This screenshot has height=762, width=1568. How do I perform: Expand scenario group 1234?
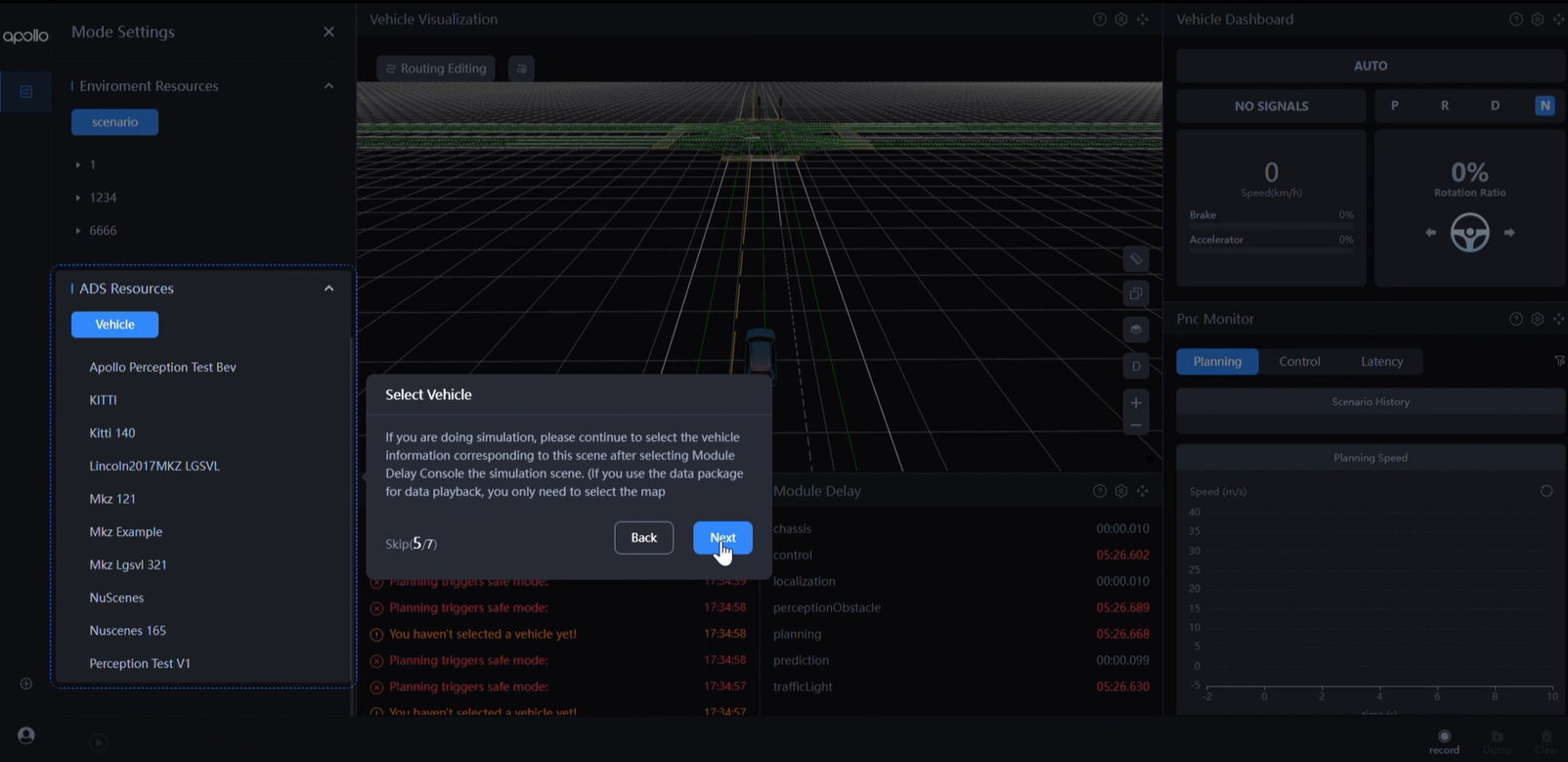pyautogui.click(x=78, y=199)
